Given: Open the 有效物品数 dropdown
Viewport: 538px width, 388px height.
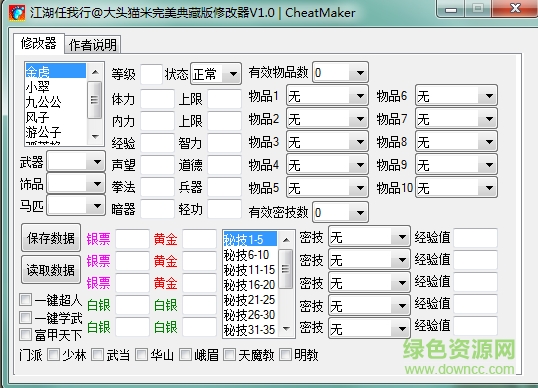Looking at the screenshot, I should point(340,73).
